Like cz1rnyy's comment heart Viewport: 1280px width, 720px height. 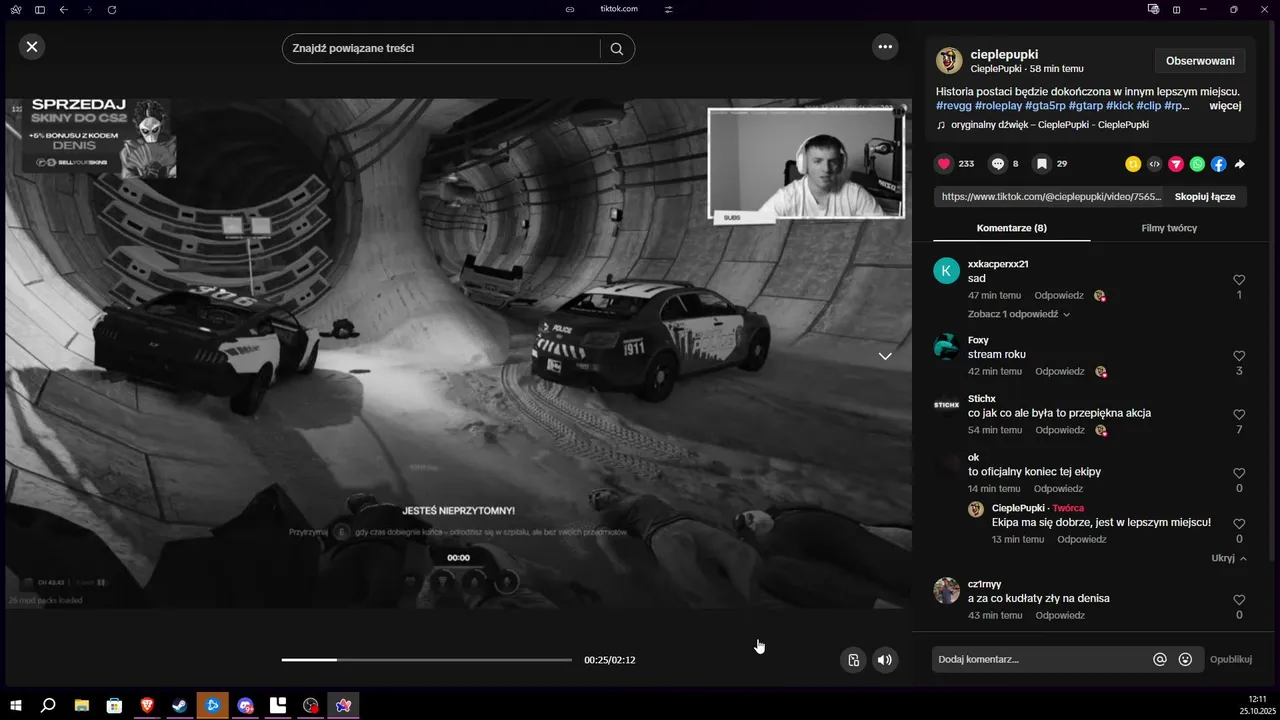(x=1239, y=600)
